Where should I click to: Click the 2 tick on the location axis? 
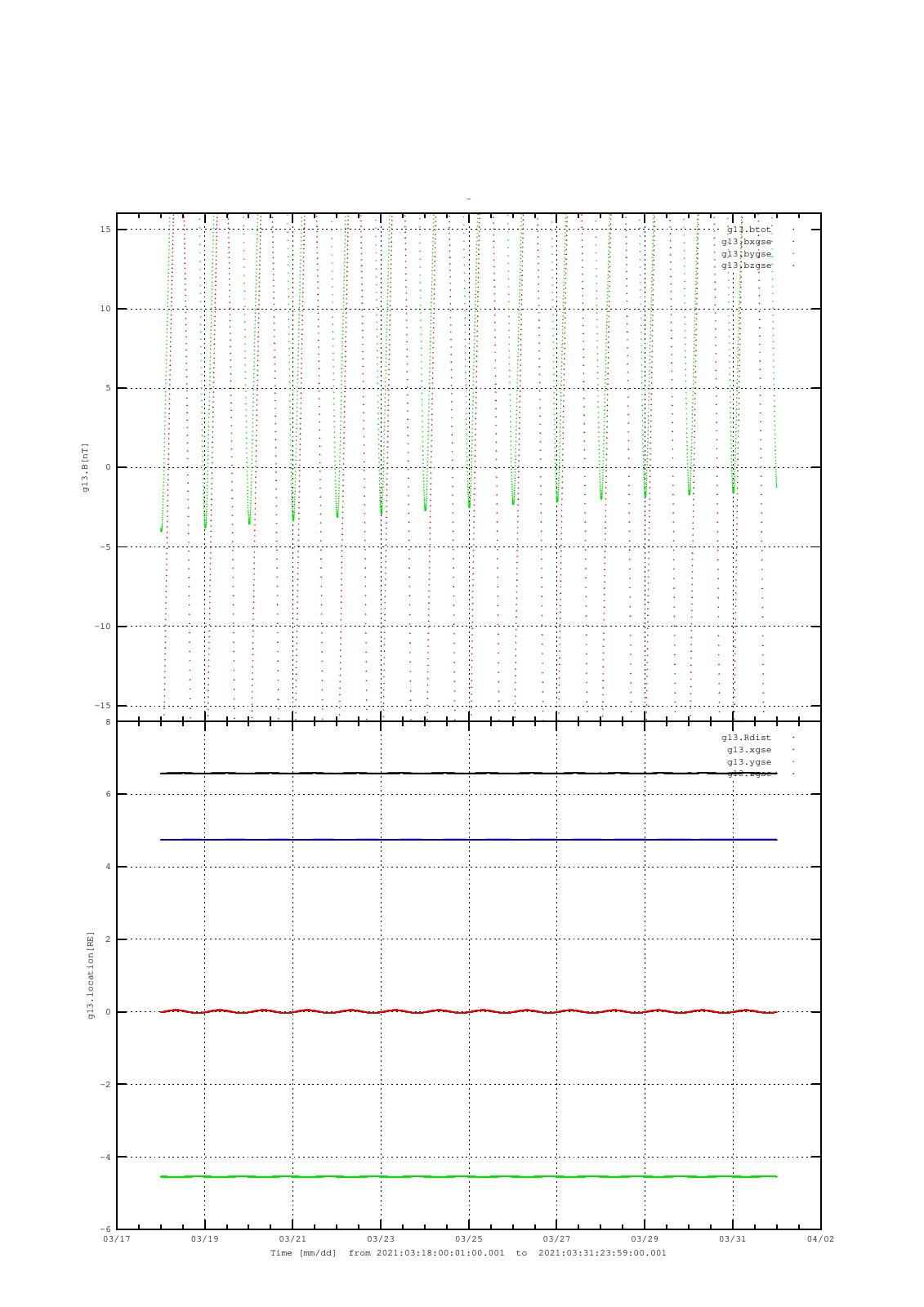pos(108,939)
